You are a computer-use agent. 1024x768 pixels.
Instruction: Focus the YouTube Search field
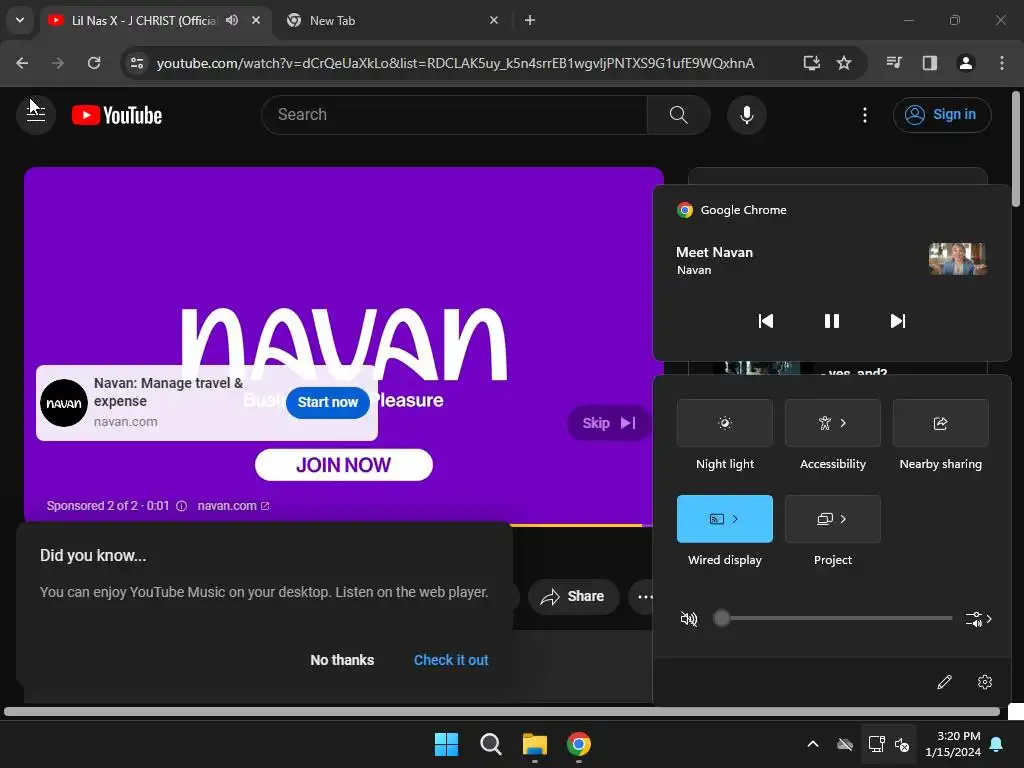click(455, 115)
